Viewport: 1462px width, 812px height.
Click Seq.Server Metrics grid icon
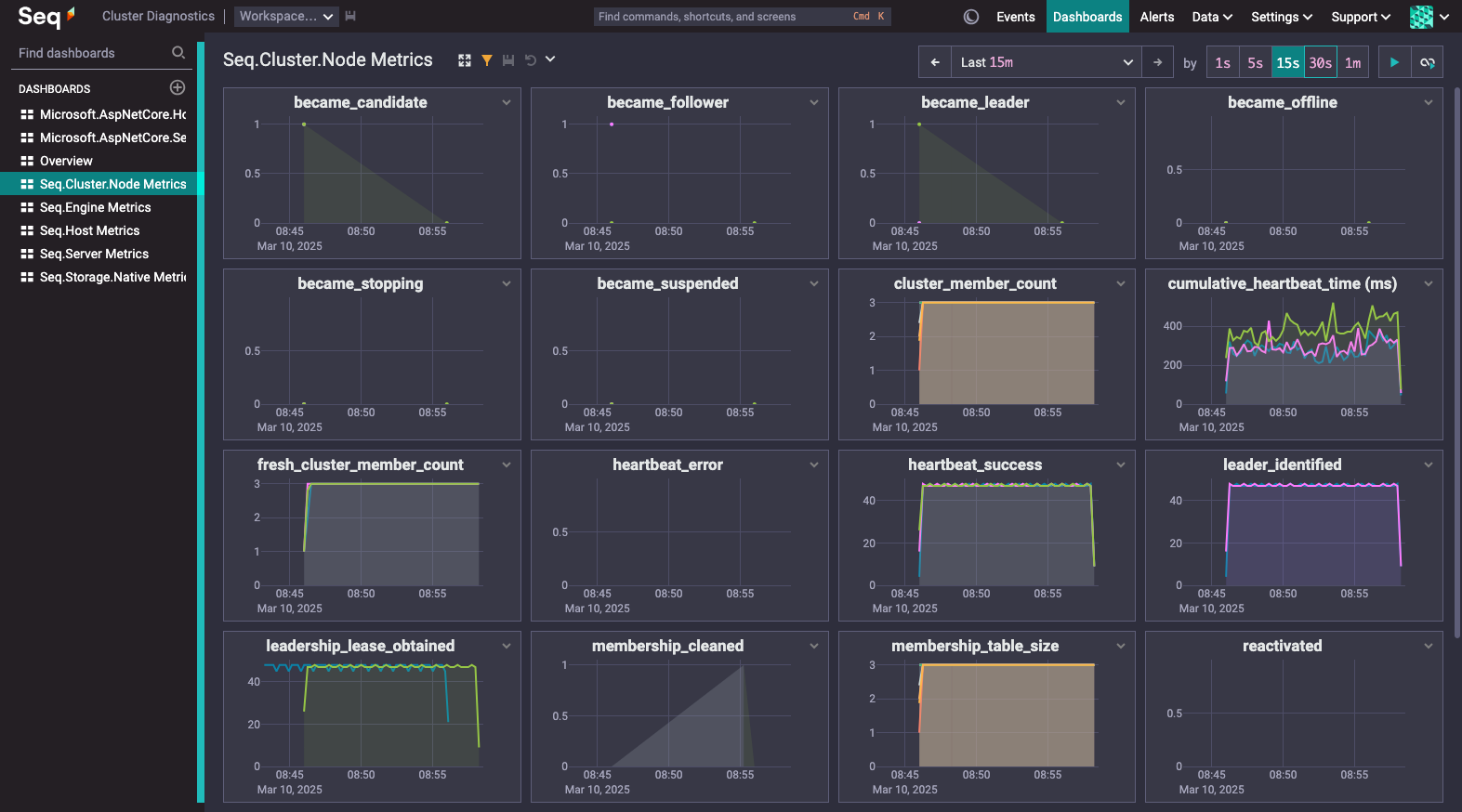tap(27, 254)
